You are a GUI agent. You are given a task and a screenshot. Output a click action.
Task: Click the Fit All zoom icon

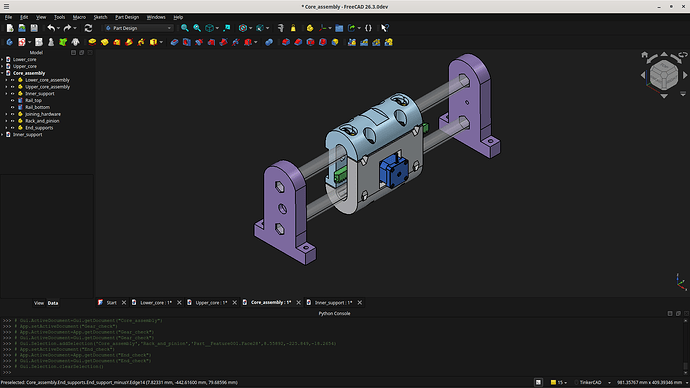click(185, 28)
